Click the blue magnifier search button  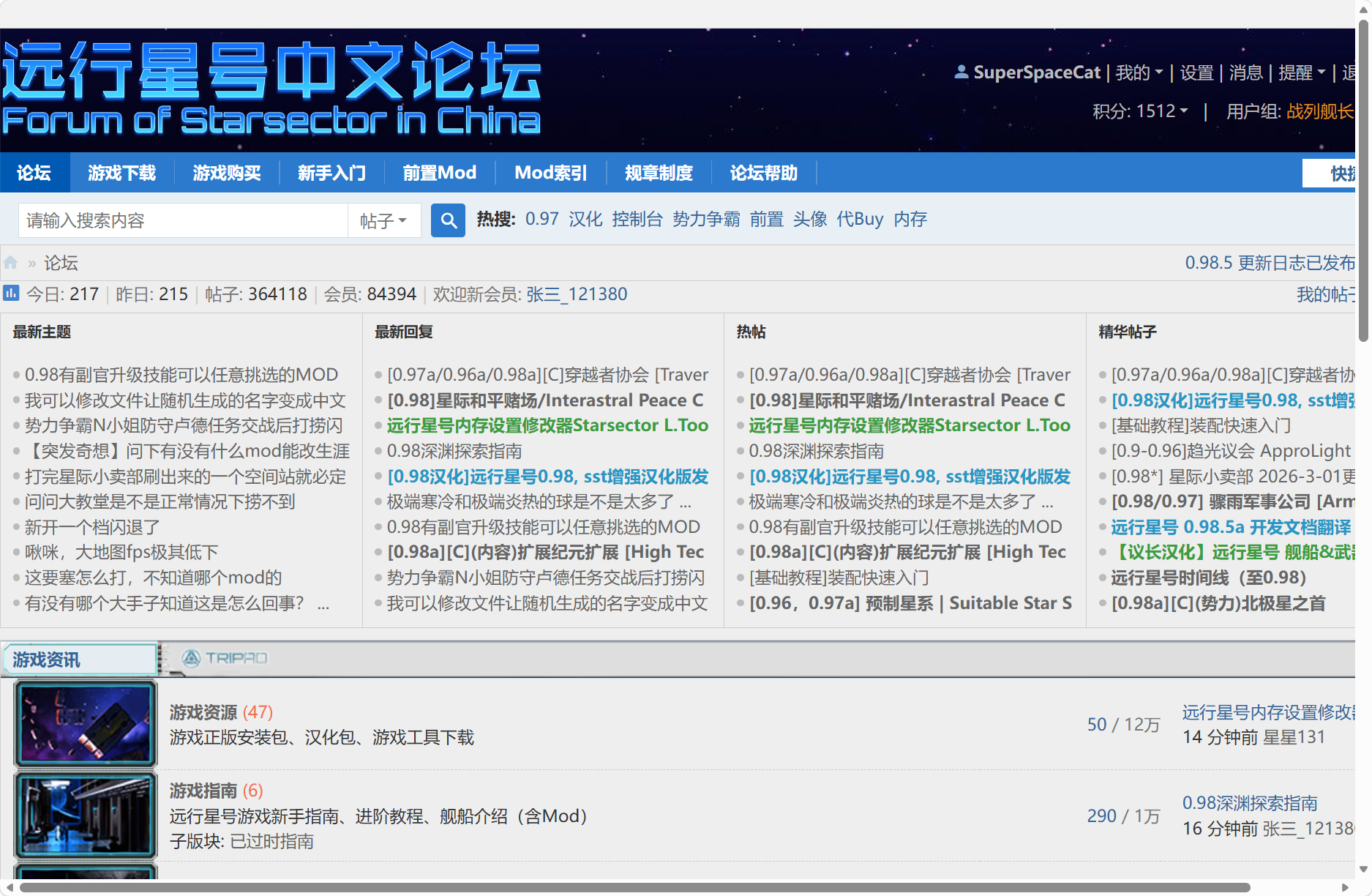[448, 220]
